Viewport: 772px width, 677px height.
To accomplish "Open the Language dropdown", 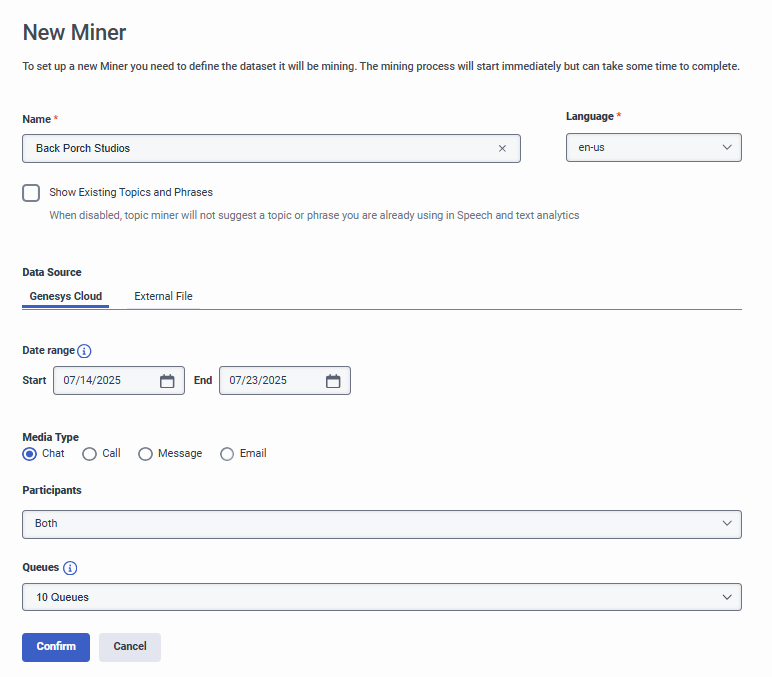I will [x=653, y=148].
